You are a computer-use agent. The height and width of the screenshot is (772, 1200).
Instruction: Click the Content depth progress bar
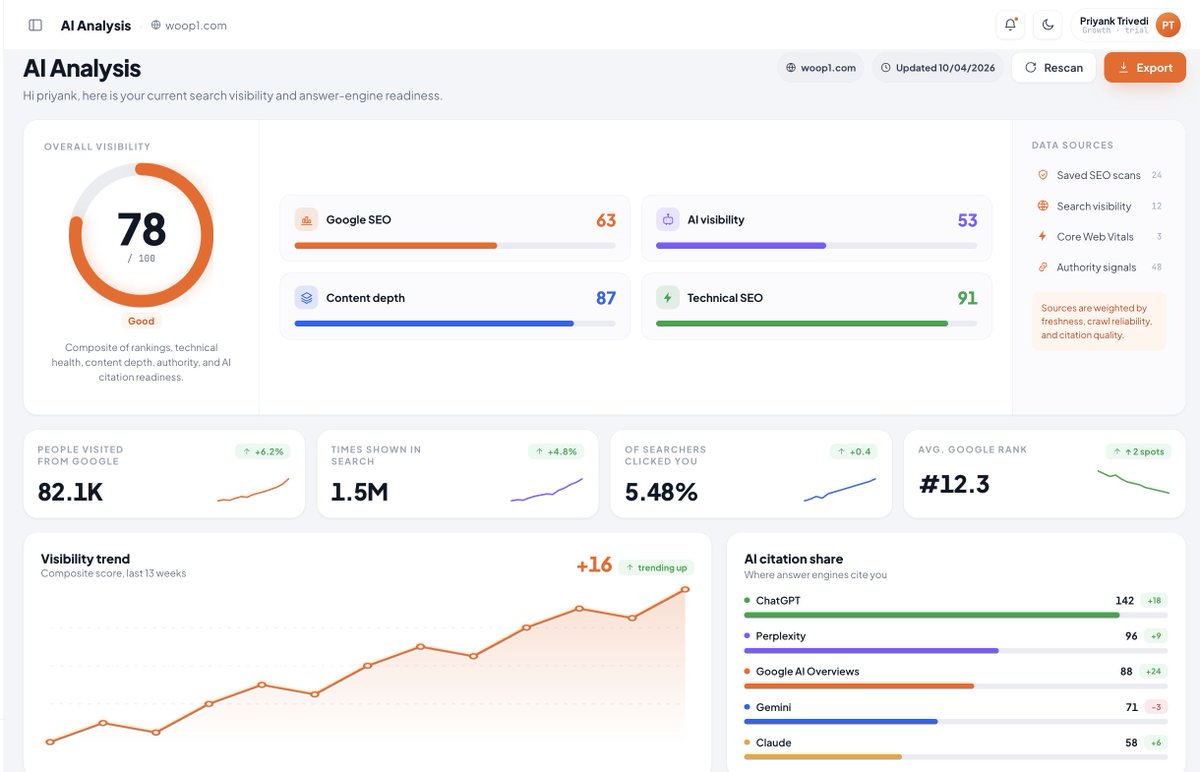(x=455, y=324)
